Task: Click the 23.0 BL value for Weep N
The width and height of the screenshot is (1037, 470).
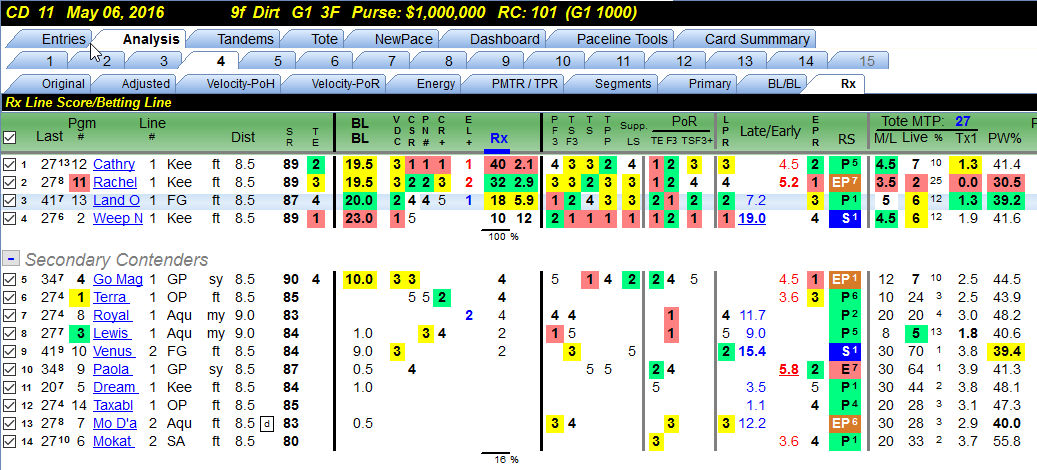Action: [360, 219]
